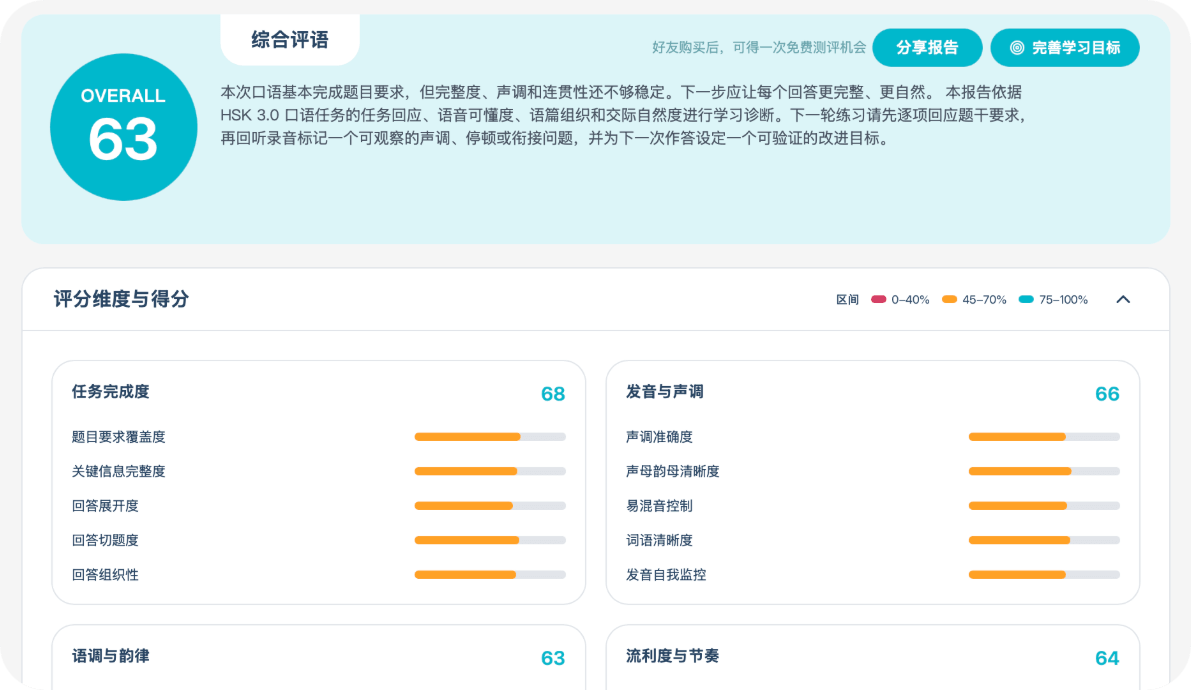Viewport: 1191px width, 690px height.
Task: Click the orange 45–70% legend swatch
Action: pyautogui.click(x=949, y=299)
